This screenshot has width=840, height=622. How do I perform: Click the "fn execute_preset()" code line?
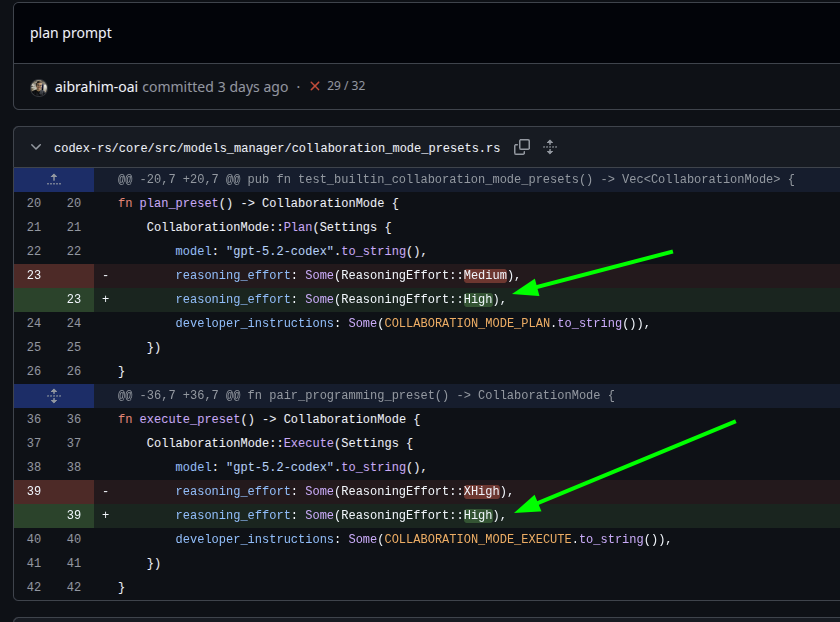point(269,419)
